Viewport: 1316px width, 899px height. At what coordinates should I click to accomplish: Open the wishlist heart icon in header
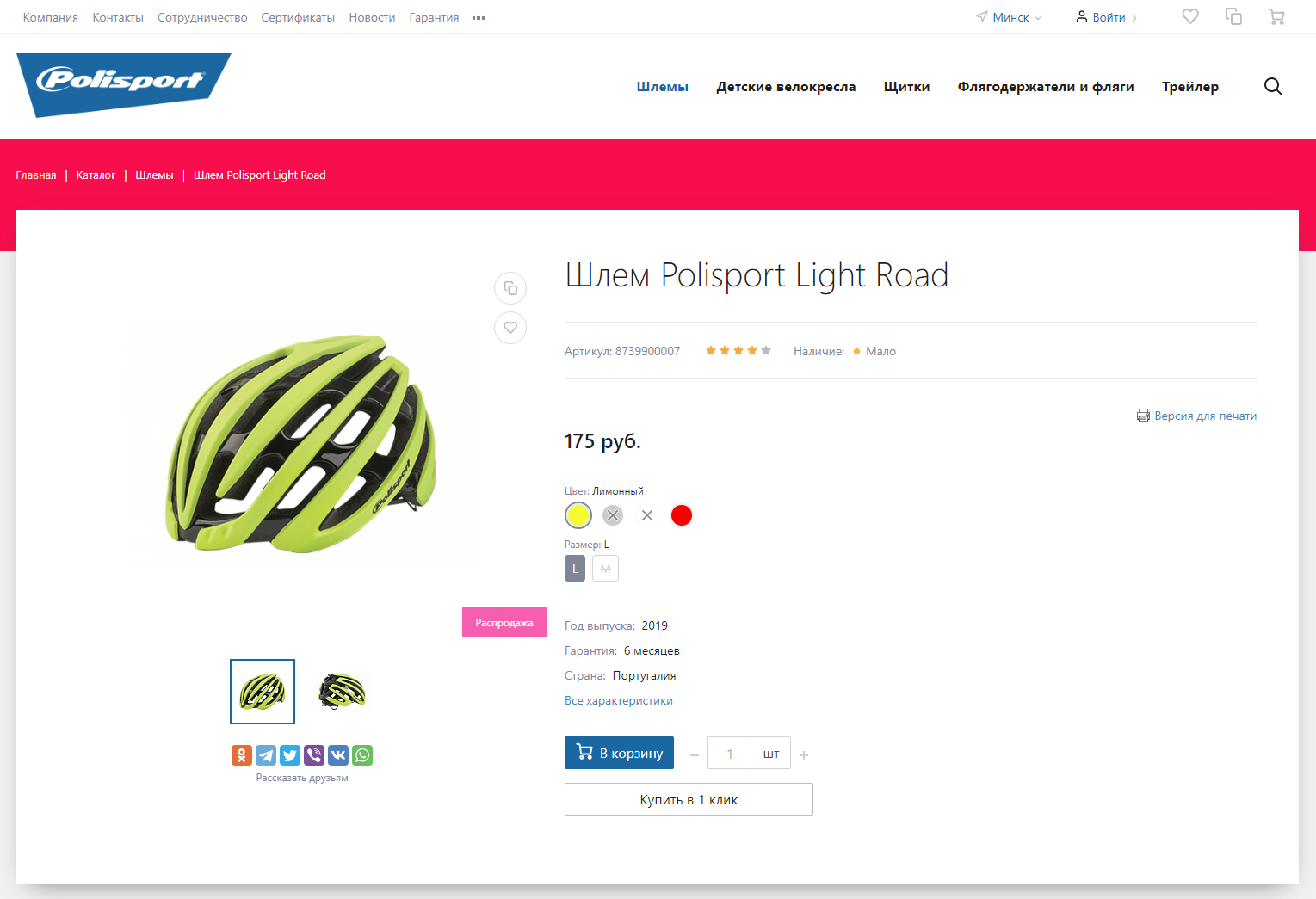(1190, 16)
